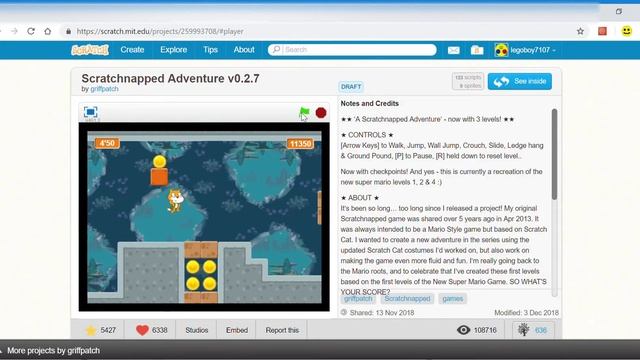Screen dimensions: 640x360
Task: Click the Studios button
Action: [197, 330]
